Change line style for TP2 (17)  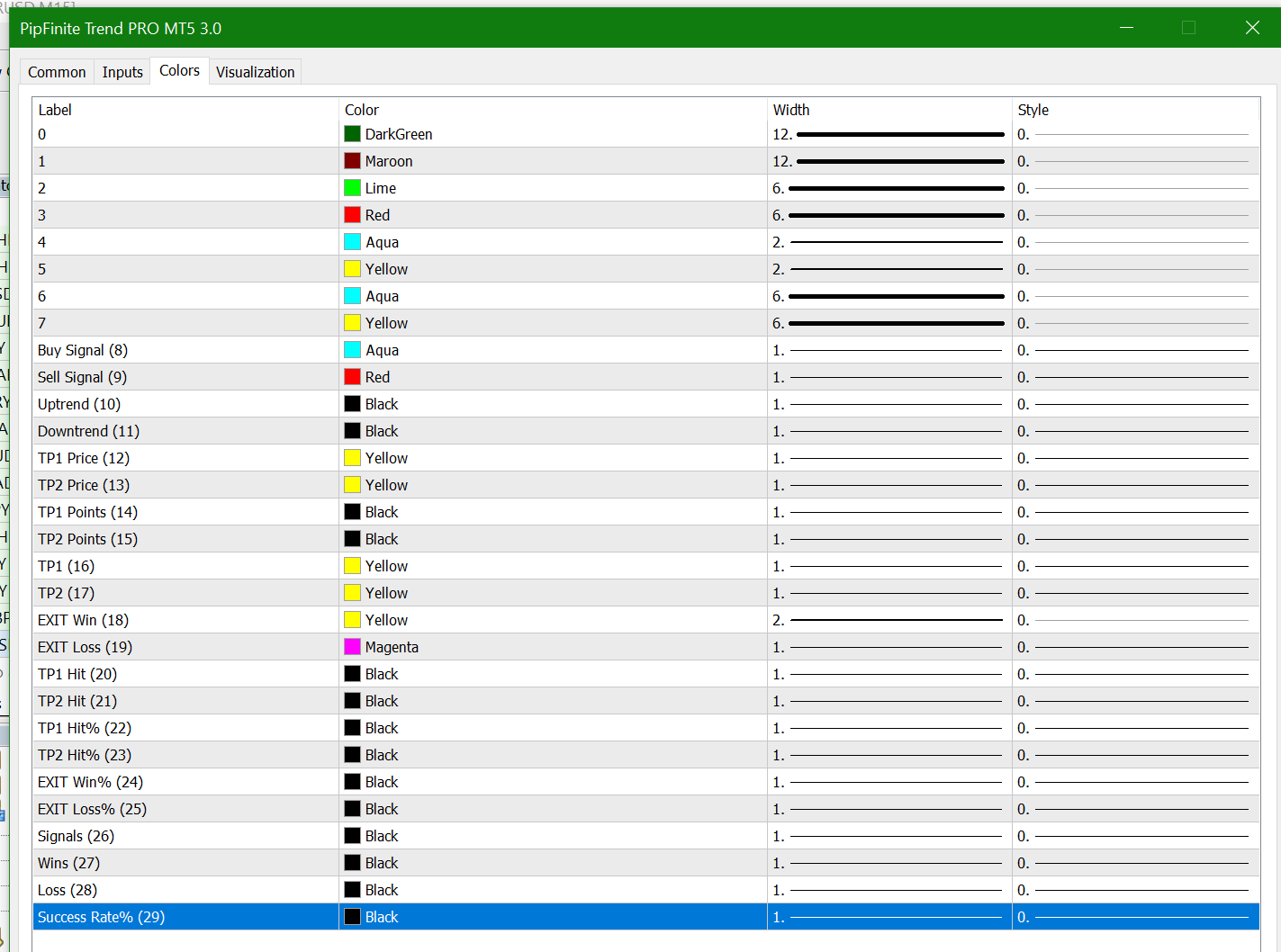1135,593
